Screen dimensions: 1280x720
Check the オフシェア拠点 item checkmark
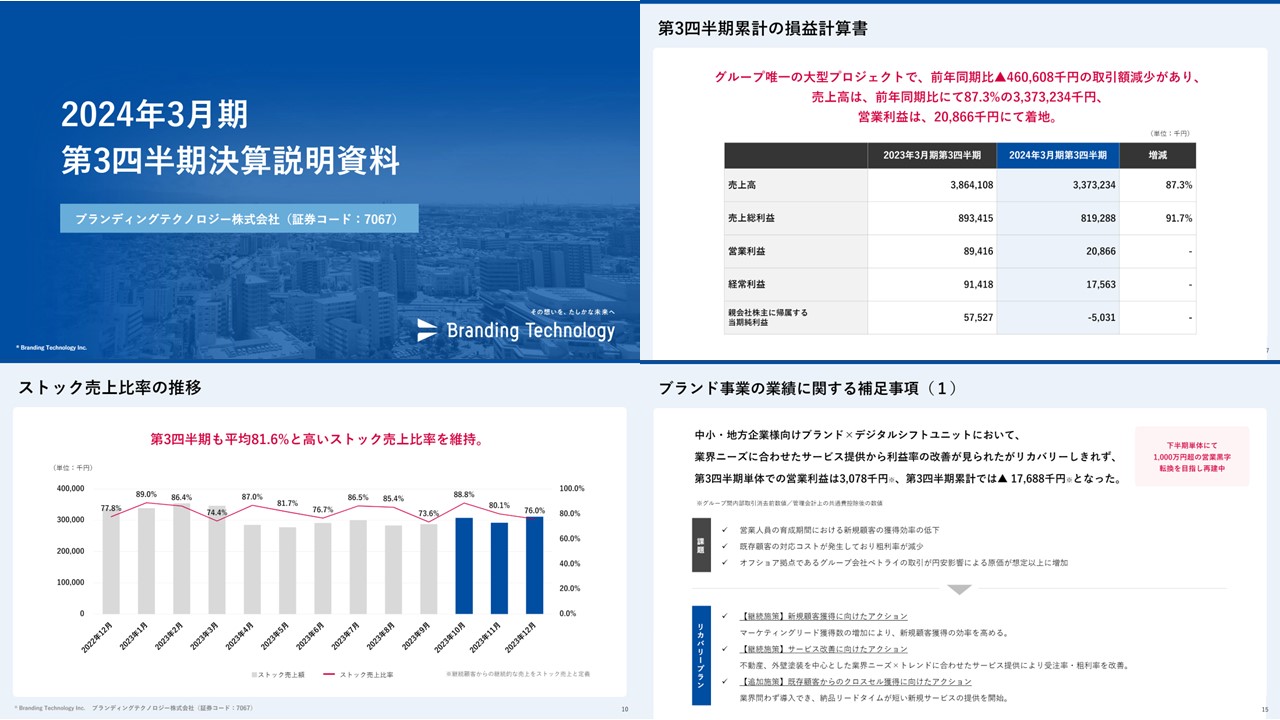(725, 562)
